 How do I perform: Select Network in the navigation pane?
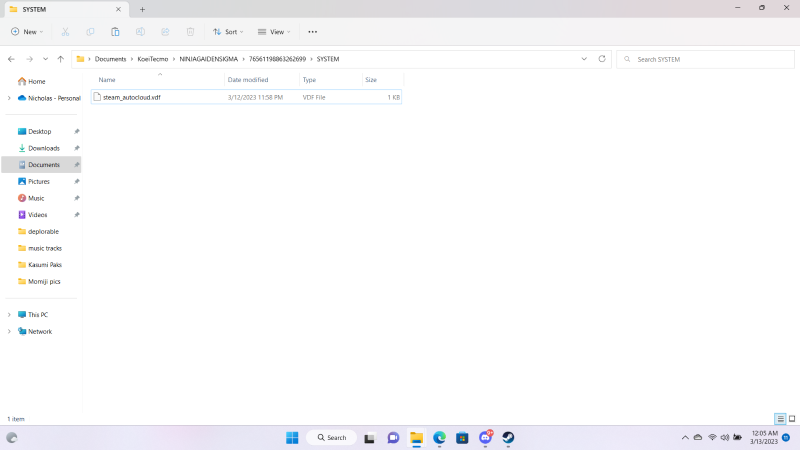pos(40,331)
